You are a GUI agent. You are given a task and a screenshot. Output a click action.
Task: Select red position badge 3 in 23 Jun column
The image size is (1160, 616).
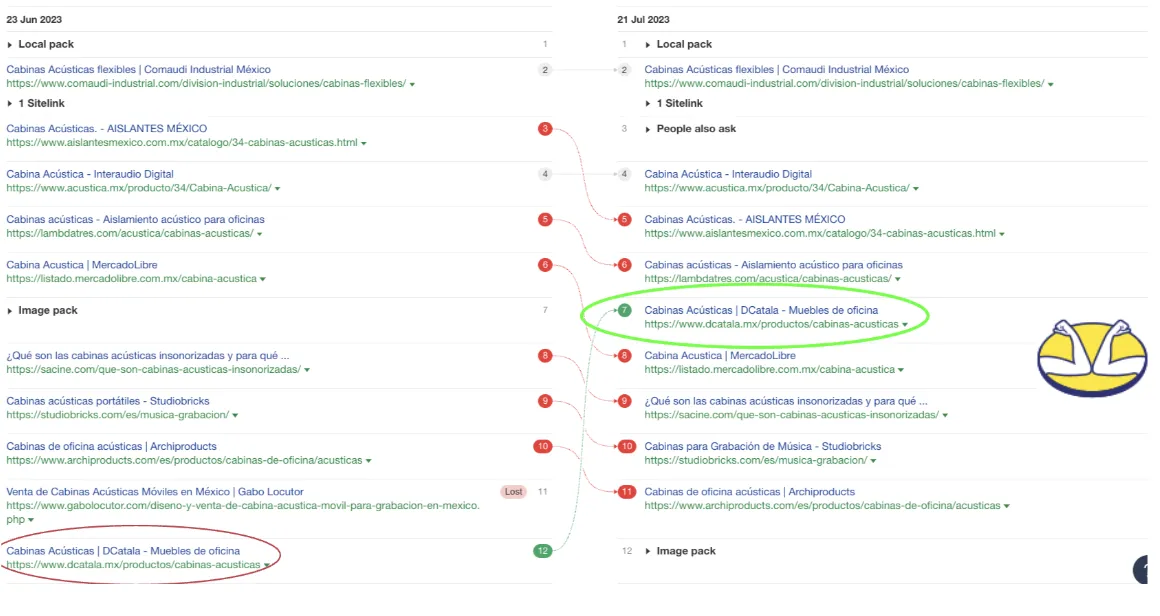545,129
